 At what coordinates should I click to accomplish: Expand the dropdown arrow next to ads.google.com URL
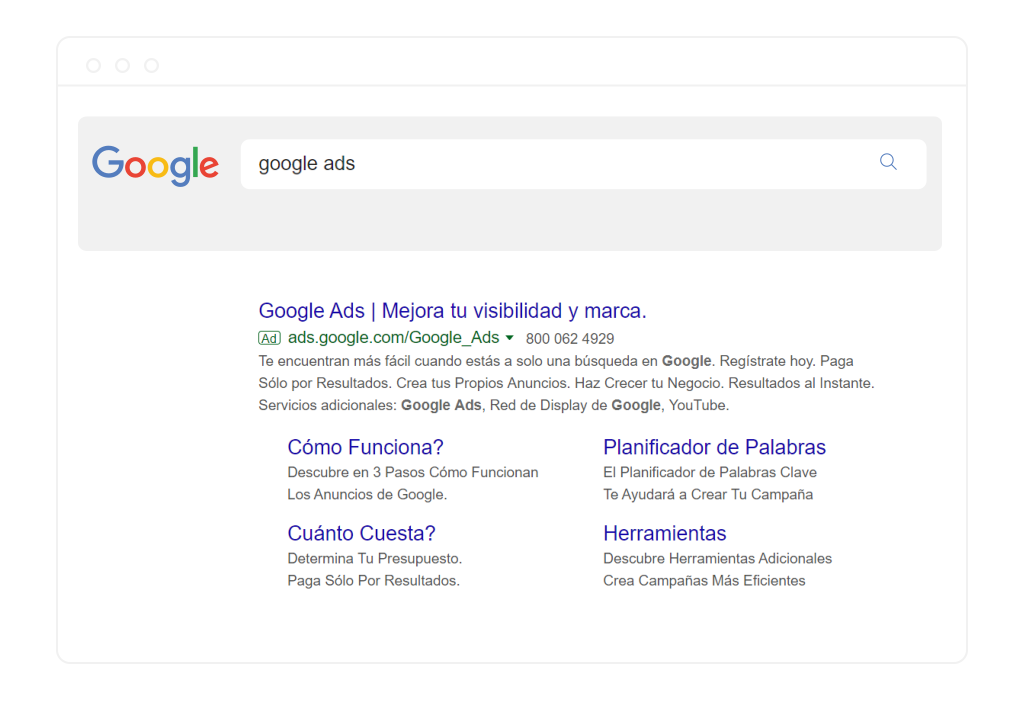coord(509,338)
